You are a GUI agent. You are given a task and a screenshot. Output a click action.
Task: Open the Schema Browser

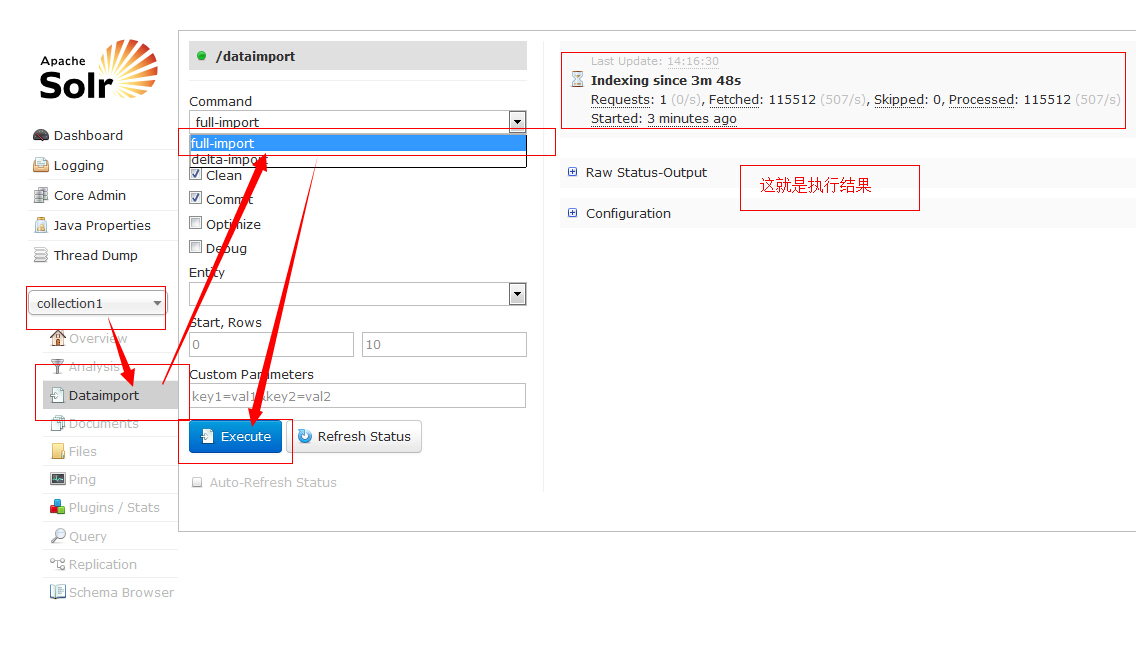tap(121, 592)
